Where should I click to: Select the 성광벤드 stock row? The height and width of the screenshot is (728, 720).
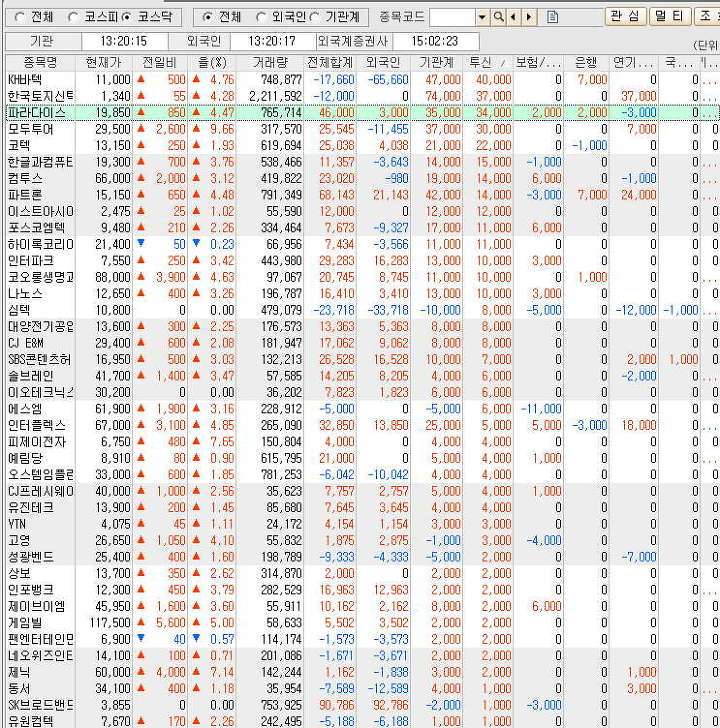tap(362, 557)
